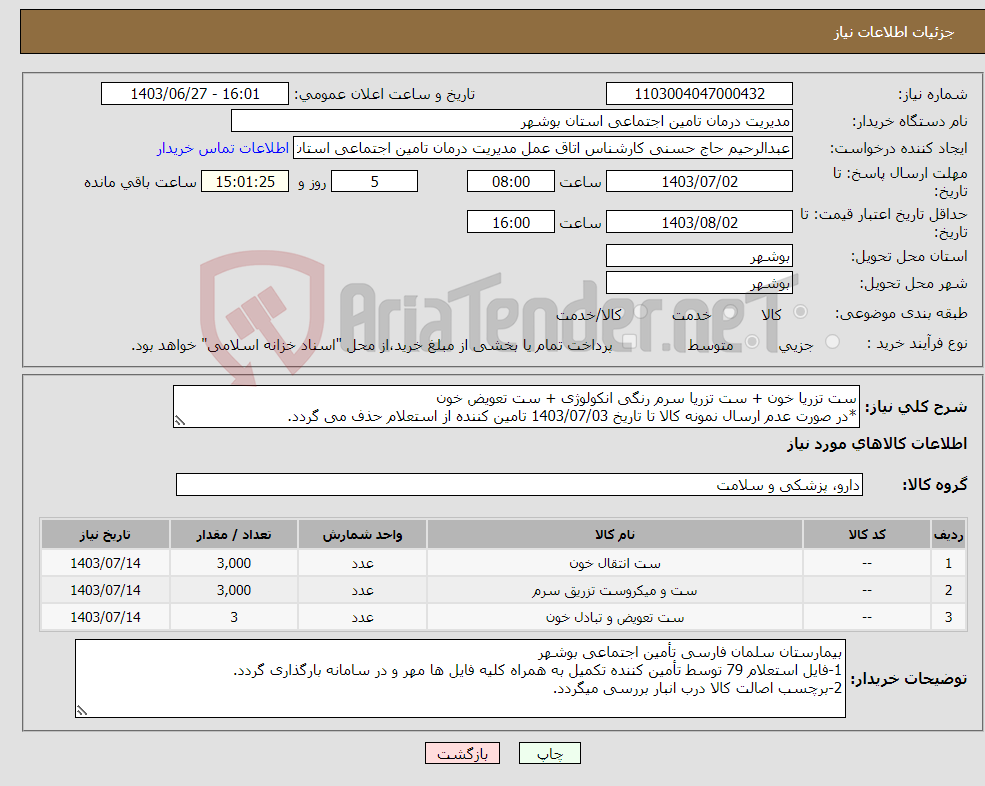Click the کد کالا column header
The height and width of the screenshot is (786, 985).
(x=866, y=534)
